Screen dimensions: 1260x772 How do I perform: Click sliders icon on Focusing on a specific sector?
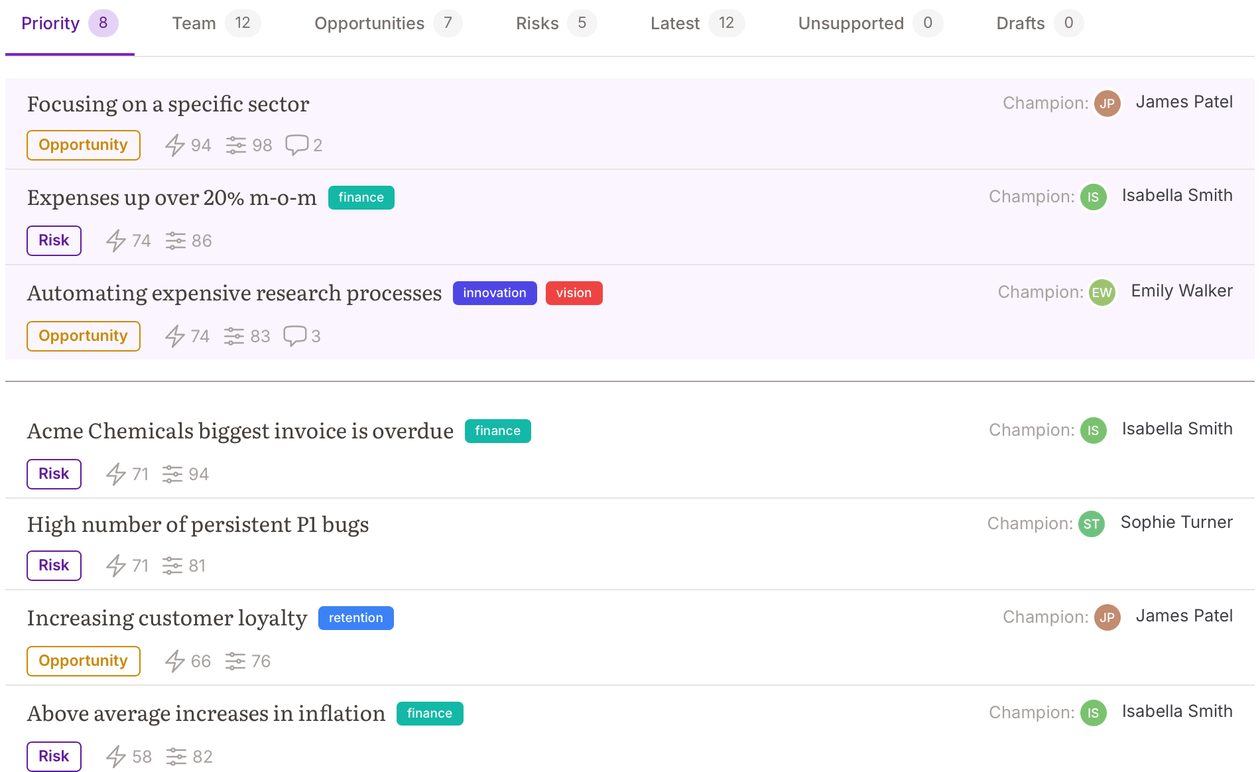click(236, 146)
